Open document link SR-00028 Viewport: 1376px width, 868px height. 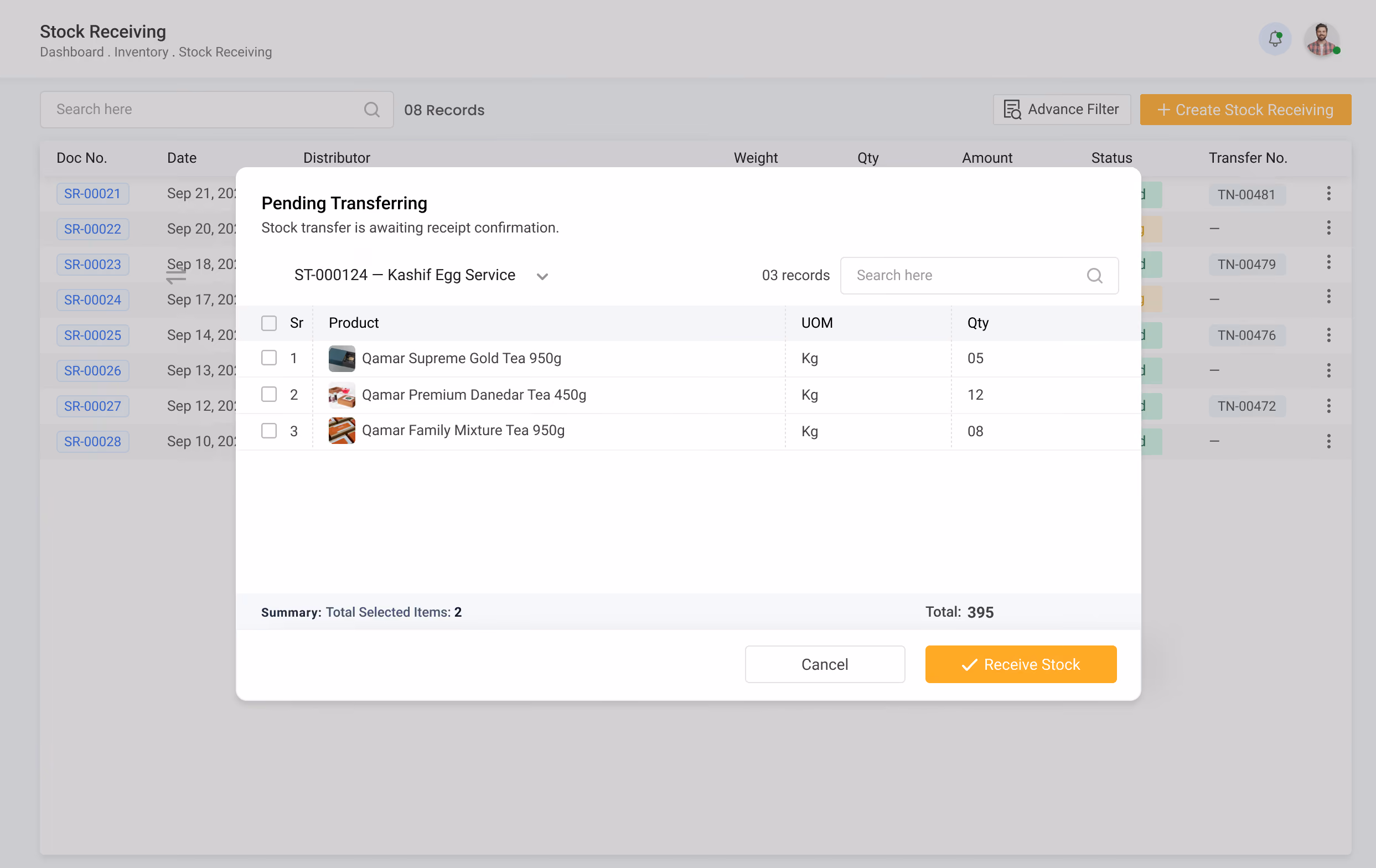tap(92, 442)
